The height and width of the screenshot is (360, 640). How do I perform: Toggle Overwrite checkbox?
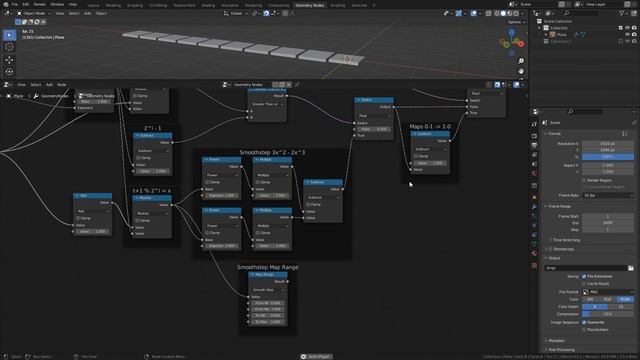coord(584,322)
